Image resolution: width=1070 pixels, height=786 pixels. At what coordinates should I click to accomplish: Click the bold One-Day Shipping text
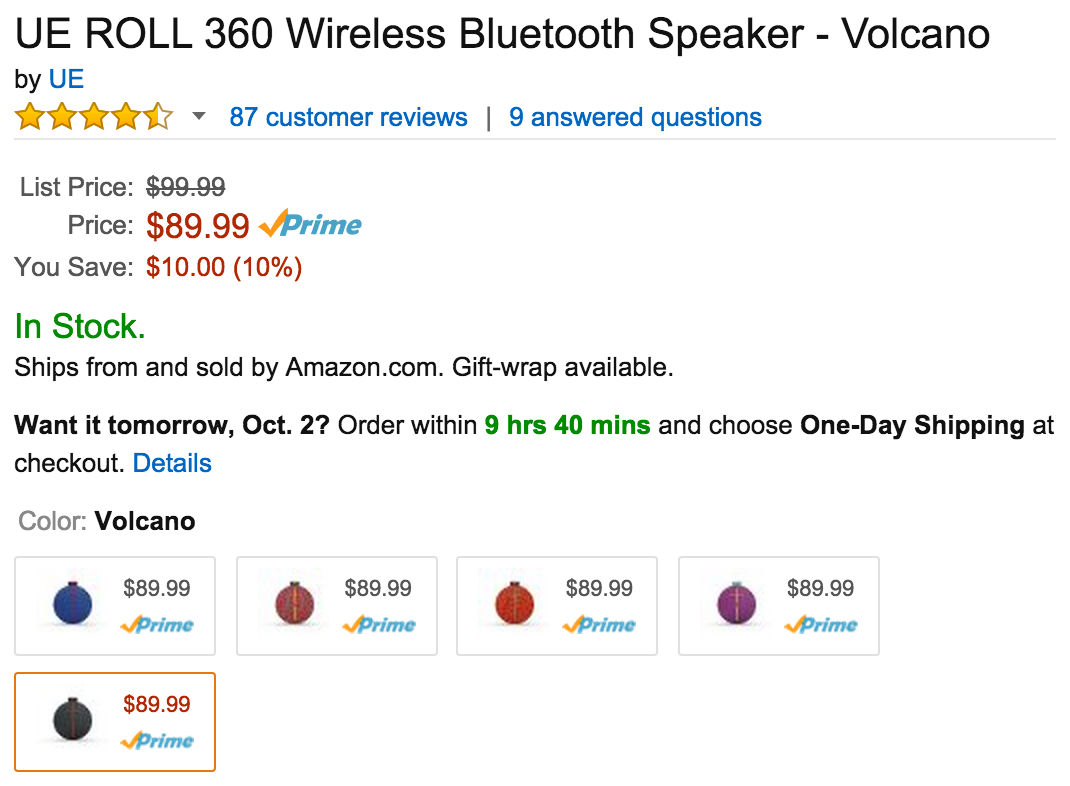tap(912, 425)
